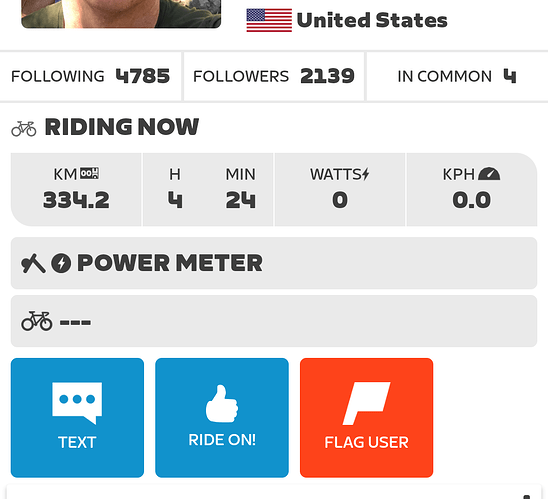Click the thumbs-up Ride On icon
This screenshot has width=548, height=499.
[x=222, y=404]
